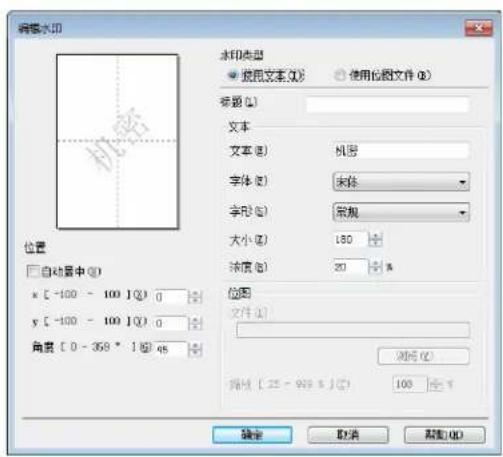Image resolution: width=503 pixels, height=457 pixels.
Task: Click the 帮助 button
Action: click(x=444, y=435)
